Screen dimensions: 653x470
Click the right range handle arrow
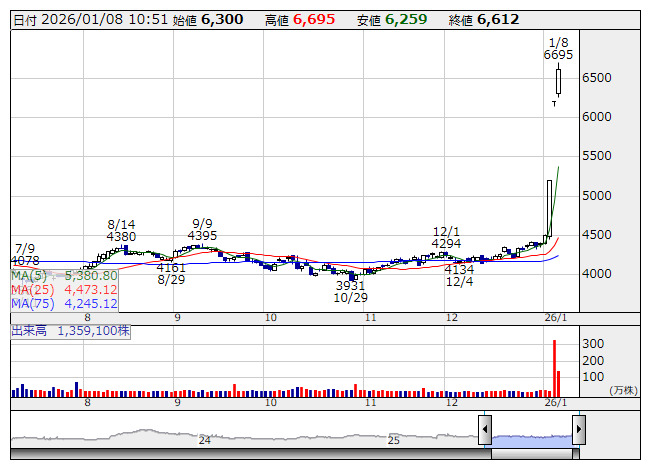(578, 431)
